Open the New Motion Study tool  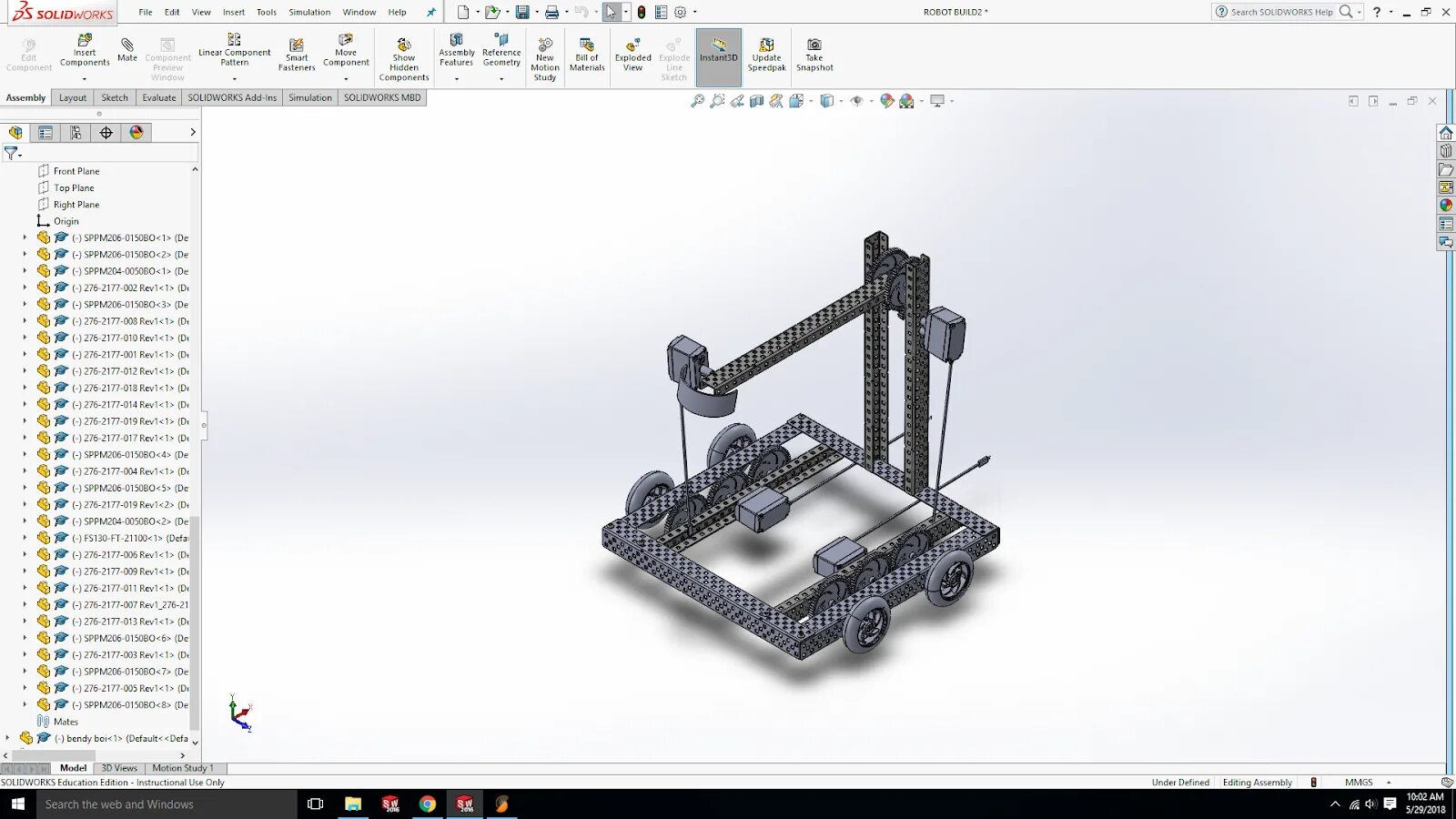coord(544,52)
